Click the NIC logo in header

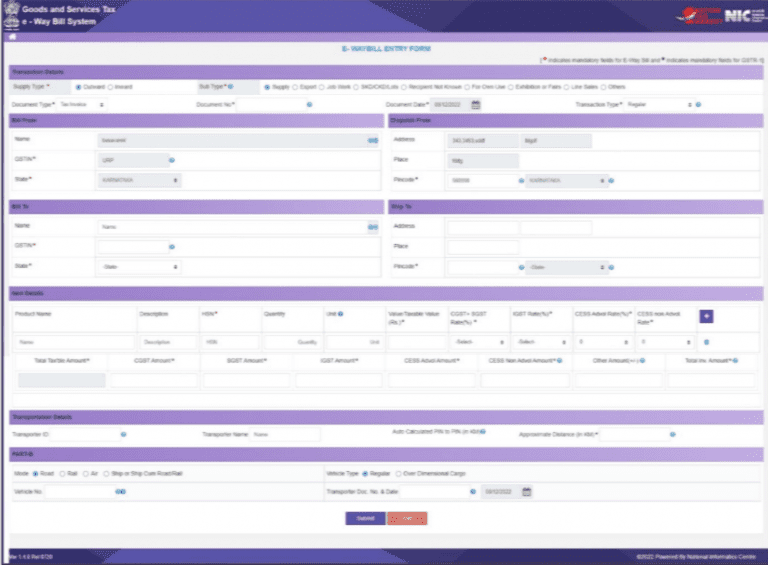[735, 17]
